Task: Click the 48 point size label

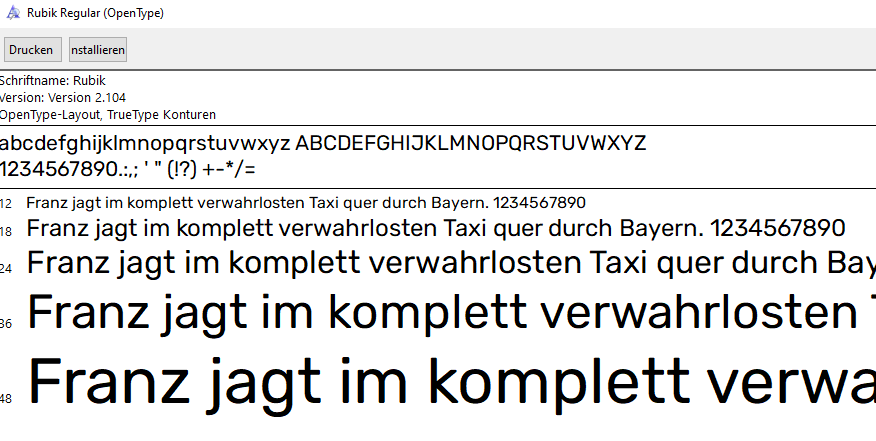Action: pyautogui.click(x=6, y=399)
